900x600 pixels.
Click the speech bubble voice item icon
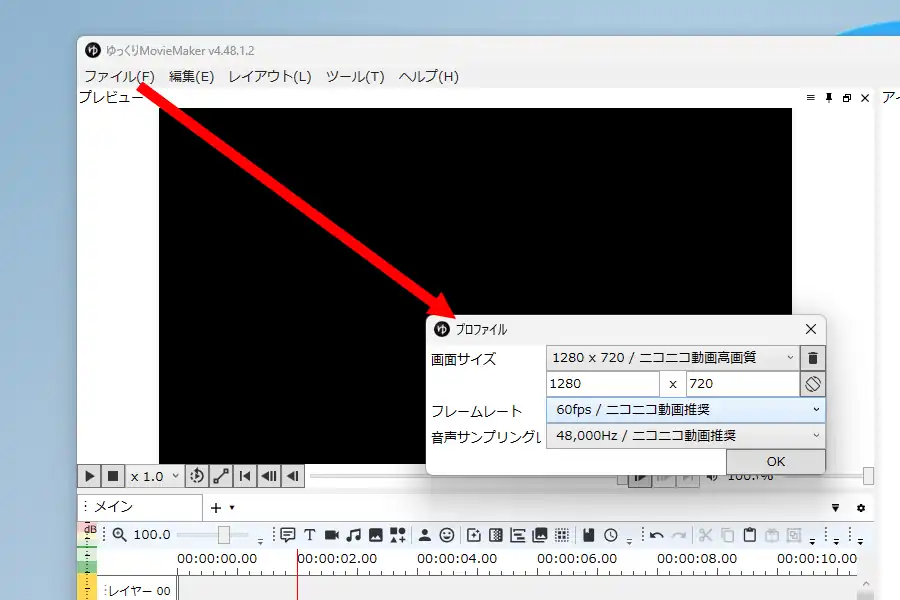[288, 535]
